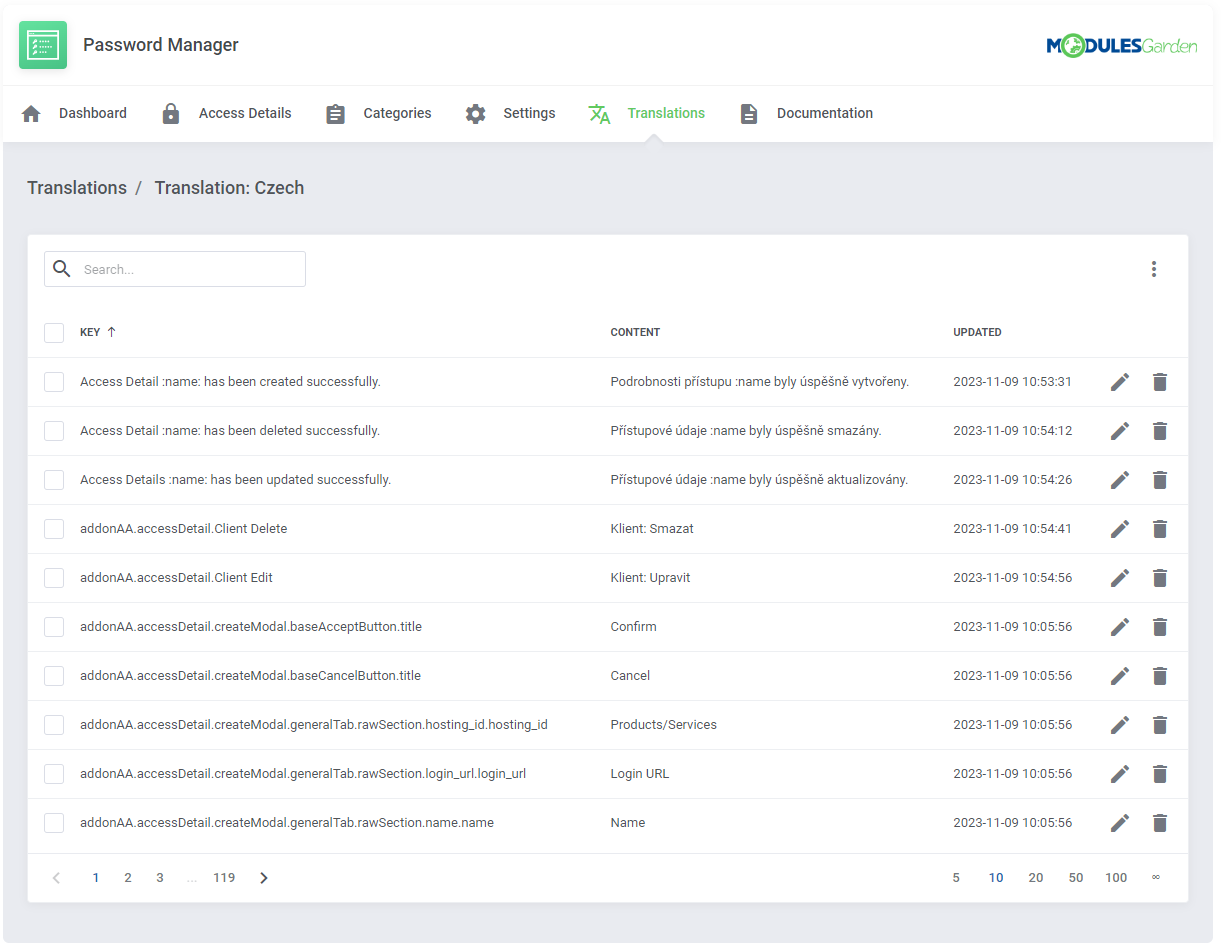This screenshot has height=946, width=1221.
Task: Click the UPDATED column header
Action: pyautogui.click(x=977, y=332)
